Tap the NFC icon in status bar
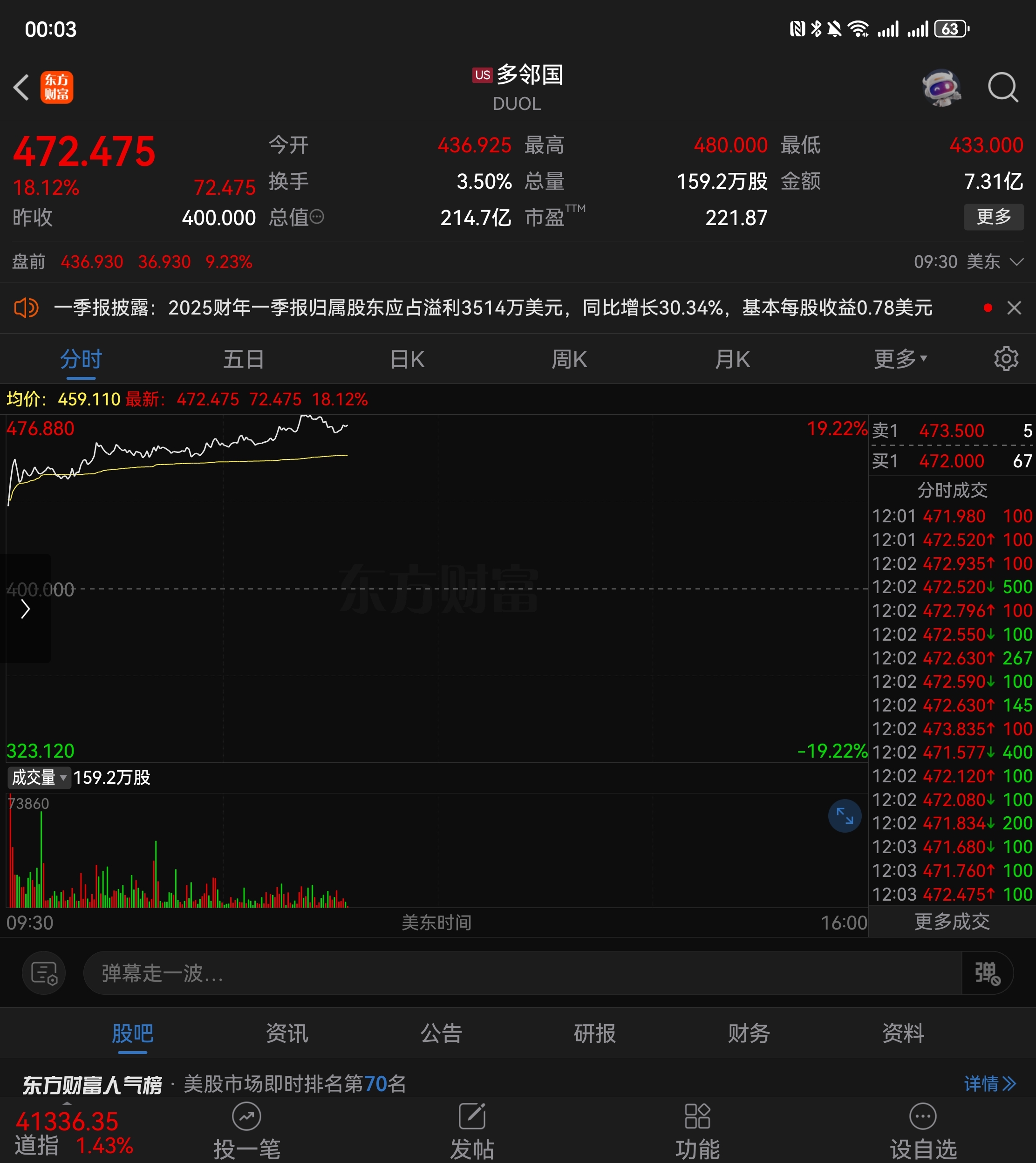The height and width of the screenshot is (1163, 1036). (797, 29)
